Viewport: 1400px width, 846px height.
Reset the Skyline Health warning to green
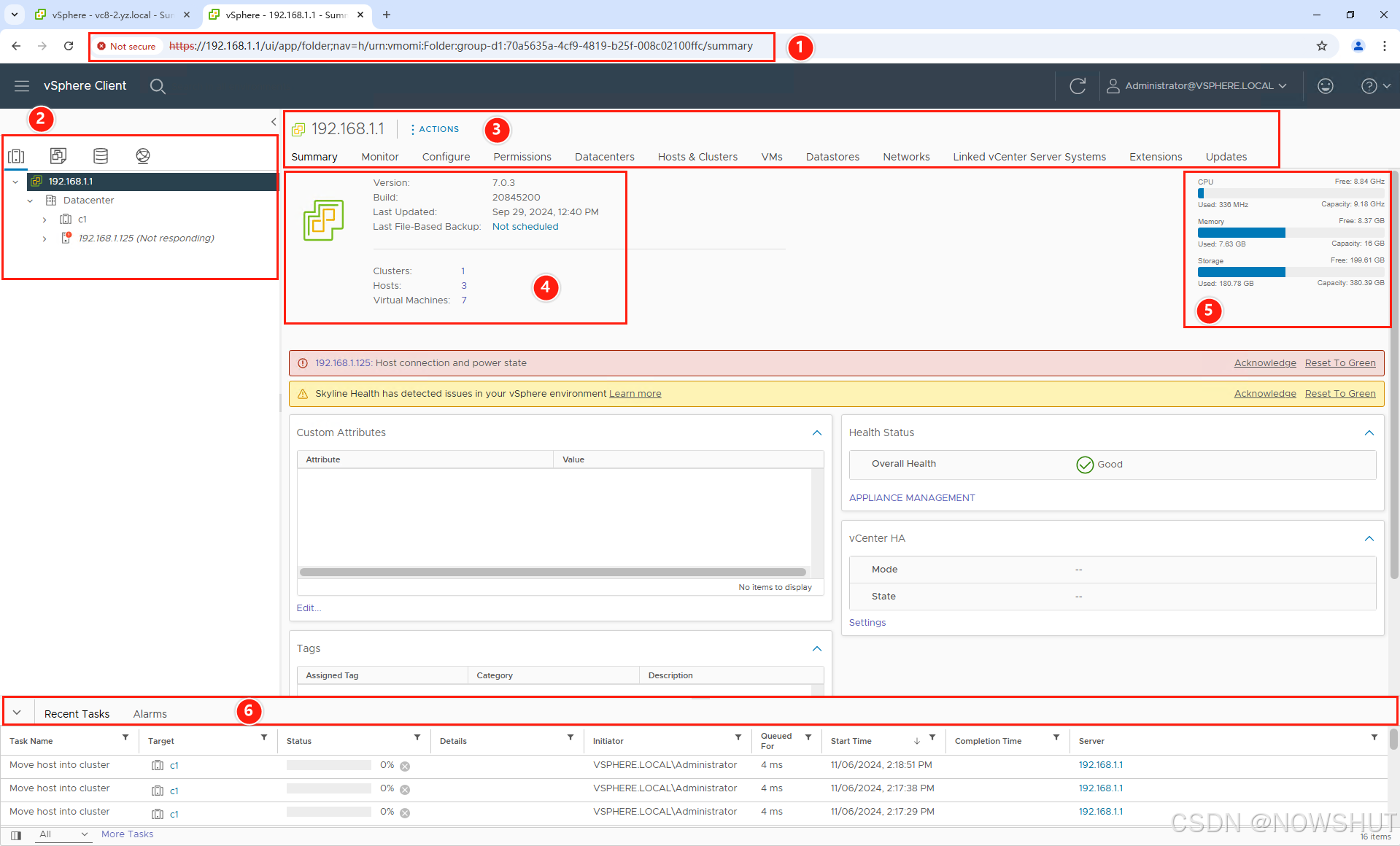click(x=1340, y=394)
